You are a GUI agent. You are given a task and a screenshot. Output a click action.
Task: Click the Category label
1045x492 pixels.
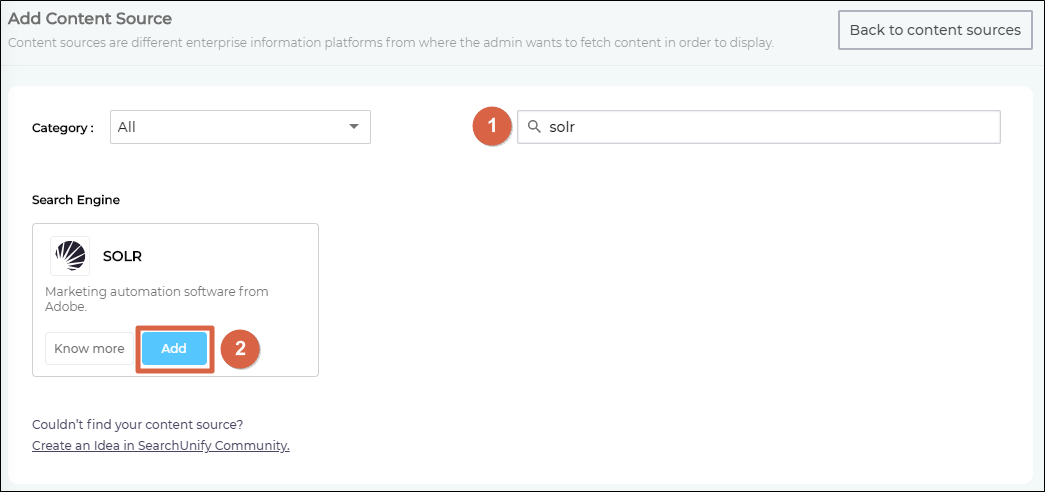[62, 128]
